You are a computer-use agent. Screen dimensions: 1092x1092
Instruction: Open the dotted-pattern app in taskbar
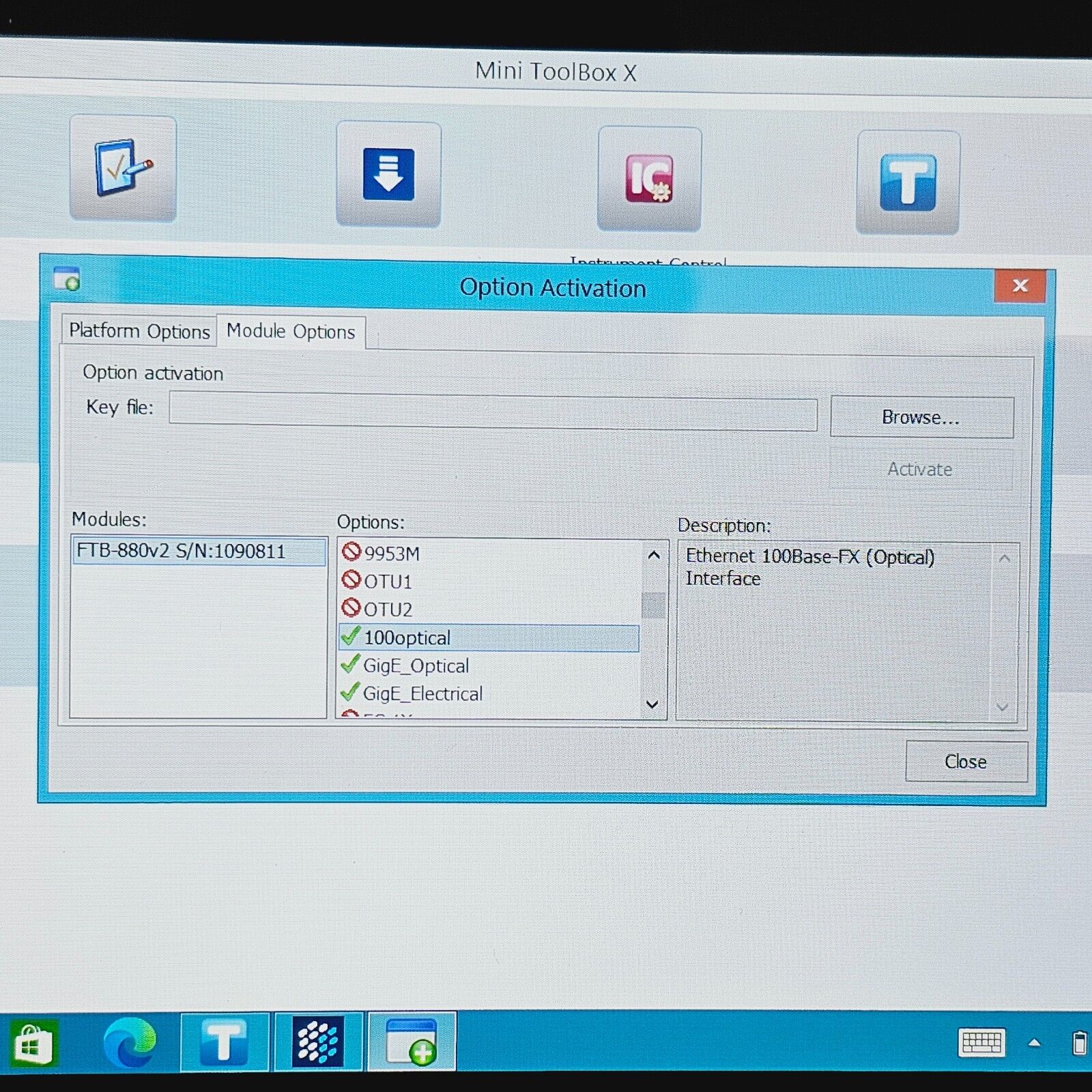[x=317, y=1042]
